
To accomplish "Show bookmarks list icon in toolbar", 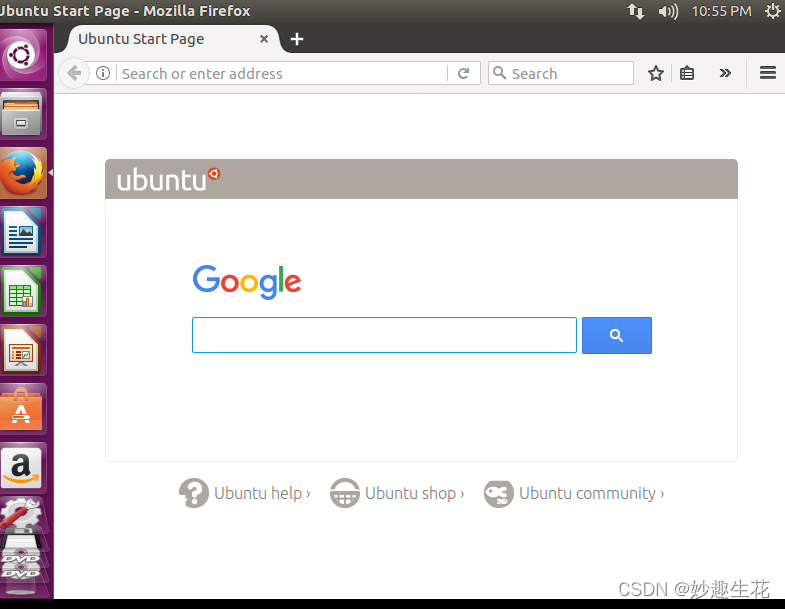I will 687,74.
